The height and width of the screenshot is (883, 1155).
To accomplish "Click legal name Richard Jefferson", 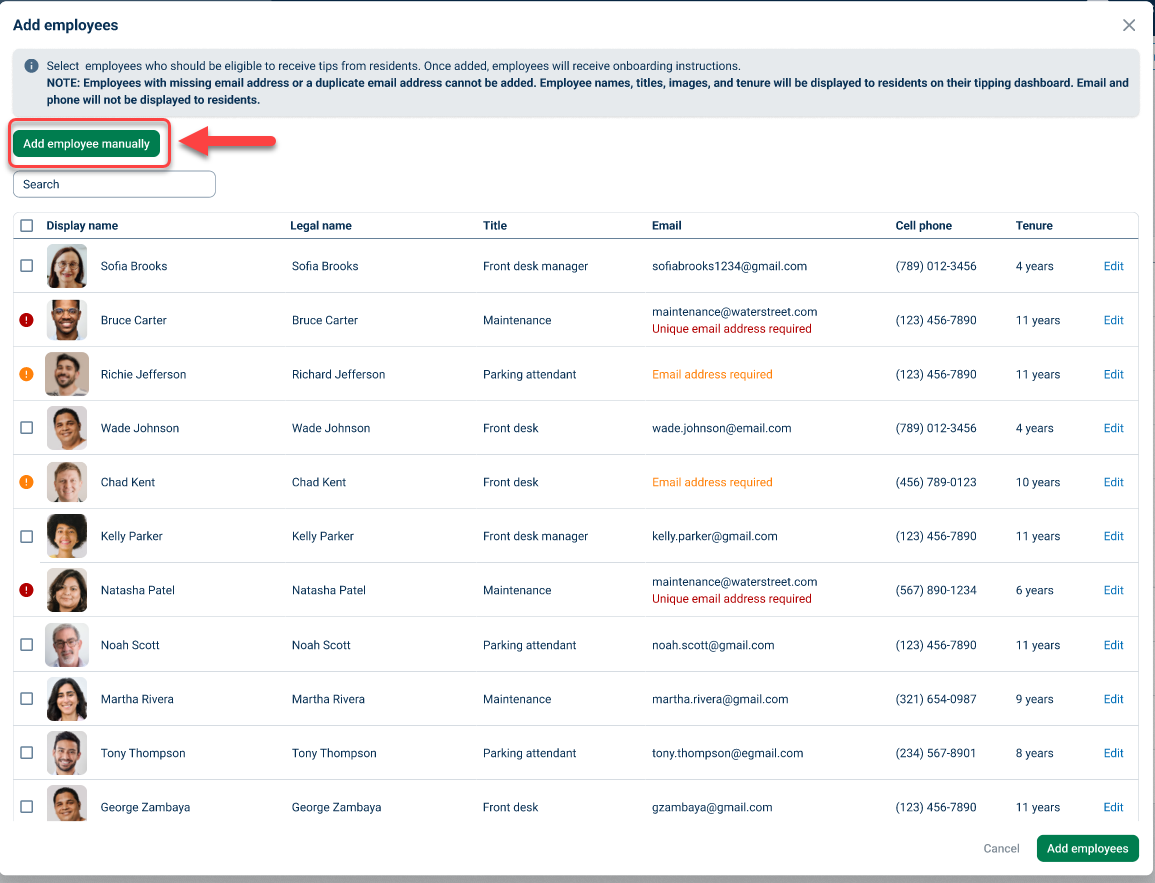I will [338, 374].
